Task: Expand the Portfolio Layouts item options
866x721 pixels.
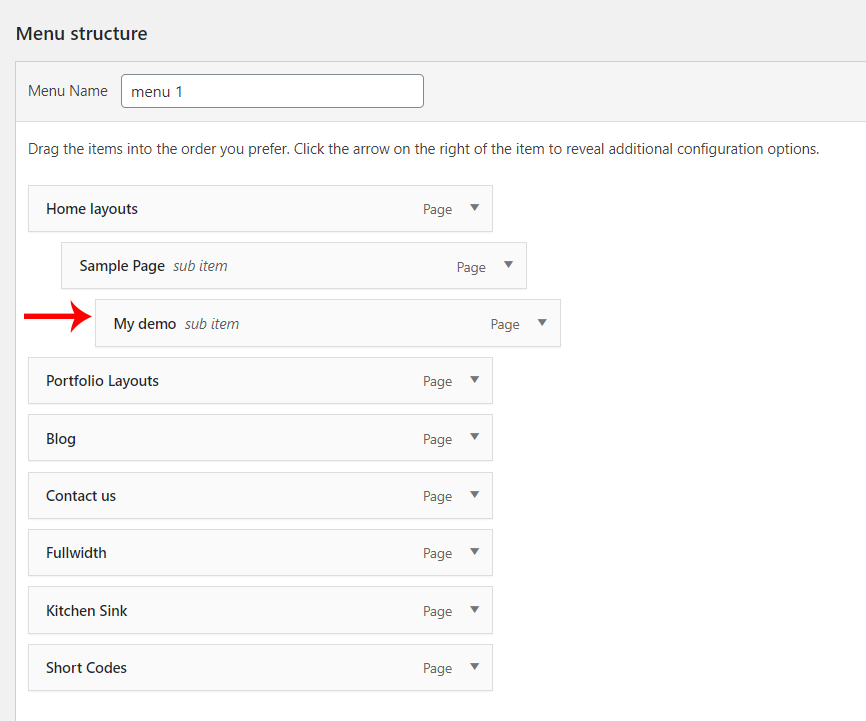Action: click(474, 380)
